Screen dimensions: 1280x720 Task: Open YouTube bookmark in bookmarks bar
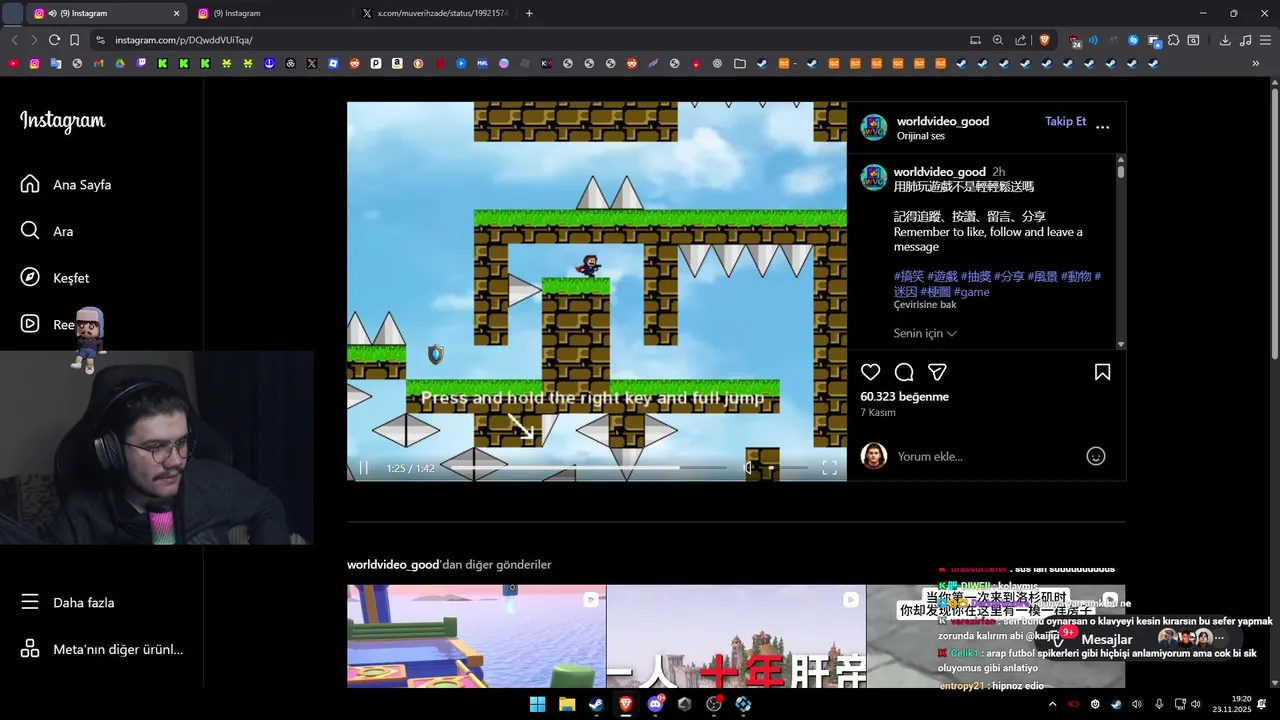(x=13, y=63)
